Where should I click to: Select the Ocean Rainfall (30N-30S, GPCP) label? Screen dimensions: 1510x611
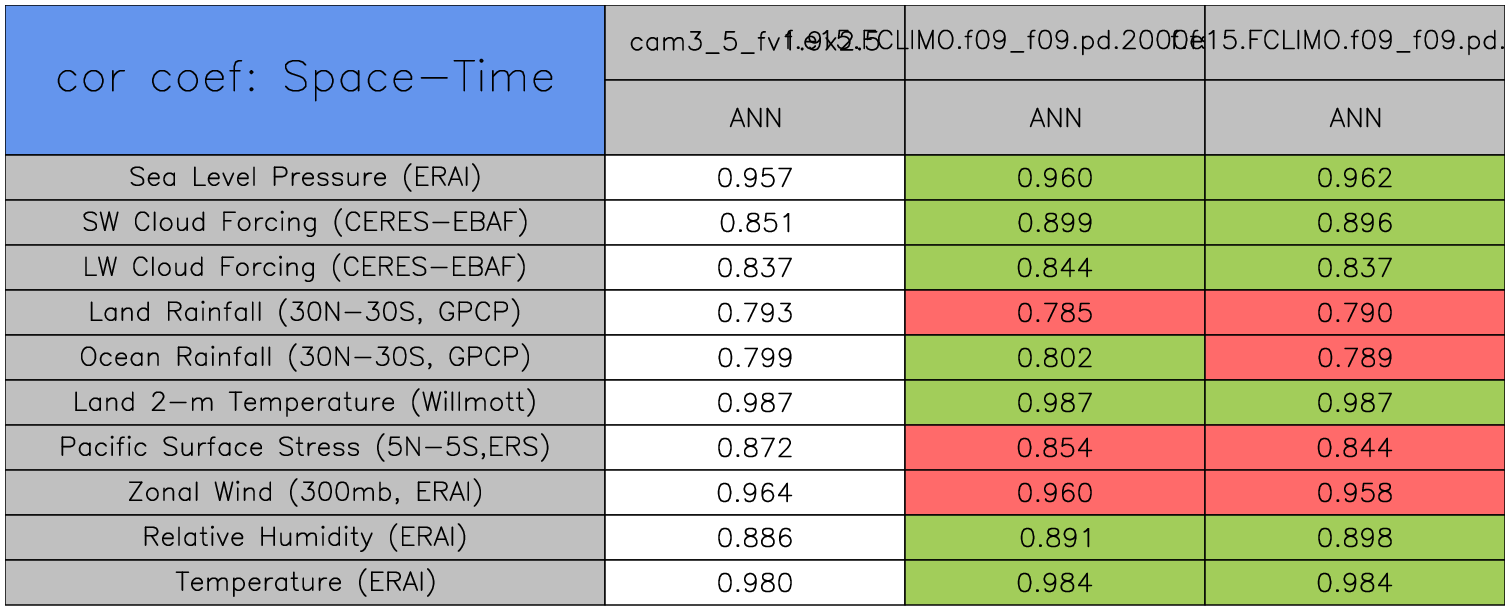click(305, 358)
